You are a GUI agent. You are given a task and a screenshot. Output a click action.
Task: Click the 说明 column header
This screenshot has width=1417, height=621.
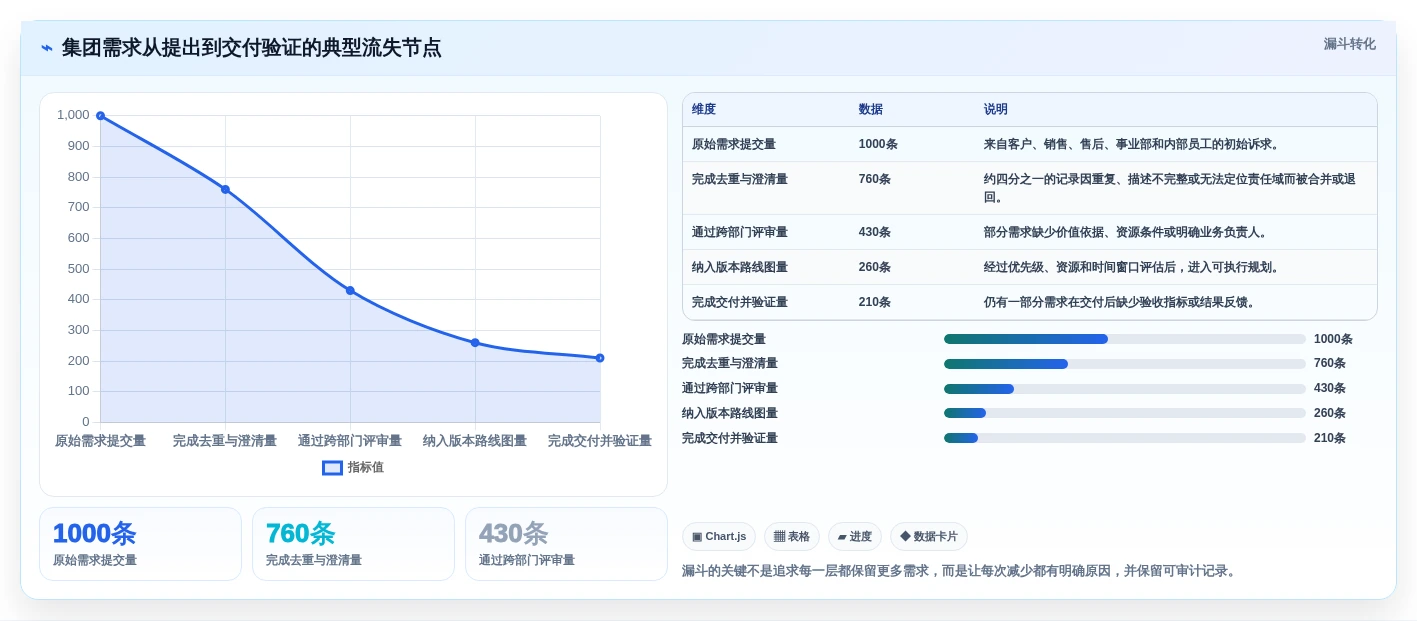(996, 110)
